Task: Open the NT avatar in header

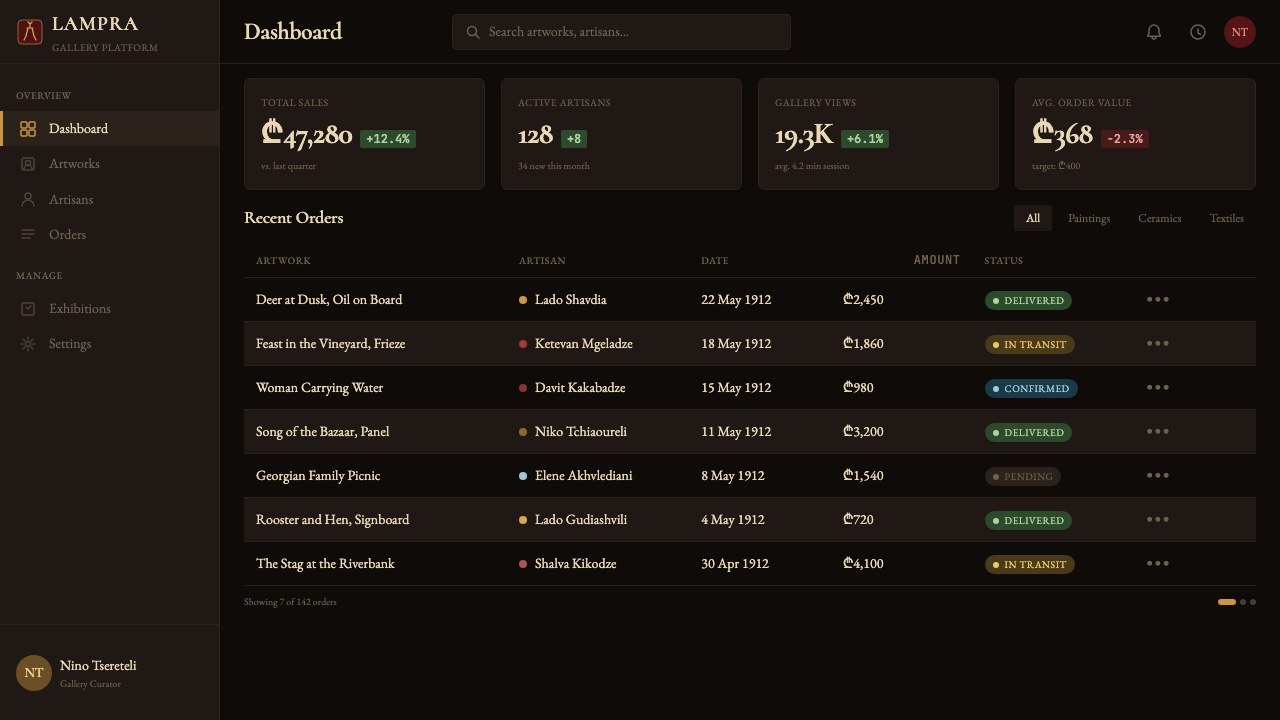Action: (x=1240, y=32)
